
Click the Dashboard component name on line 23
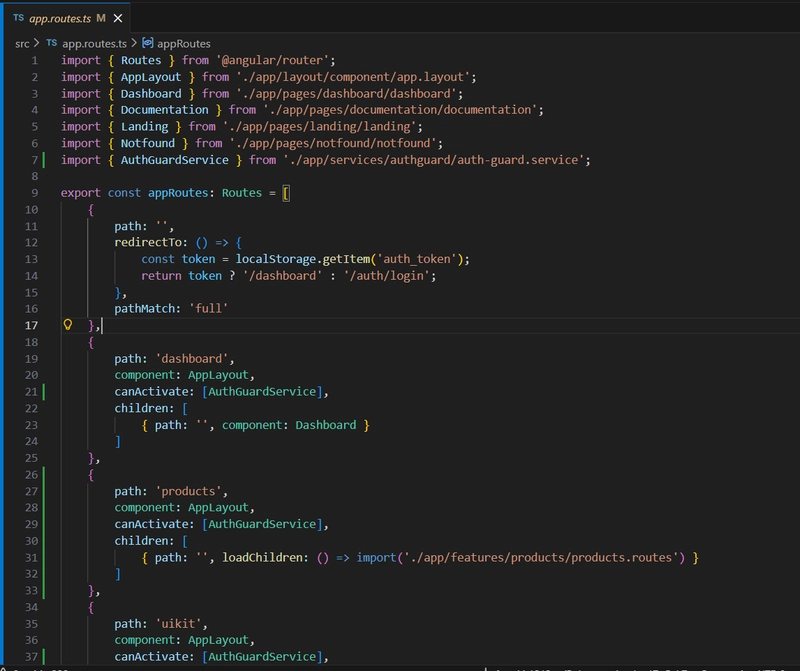click(324, 425)
